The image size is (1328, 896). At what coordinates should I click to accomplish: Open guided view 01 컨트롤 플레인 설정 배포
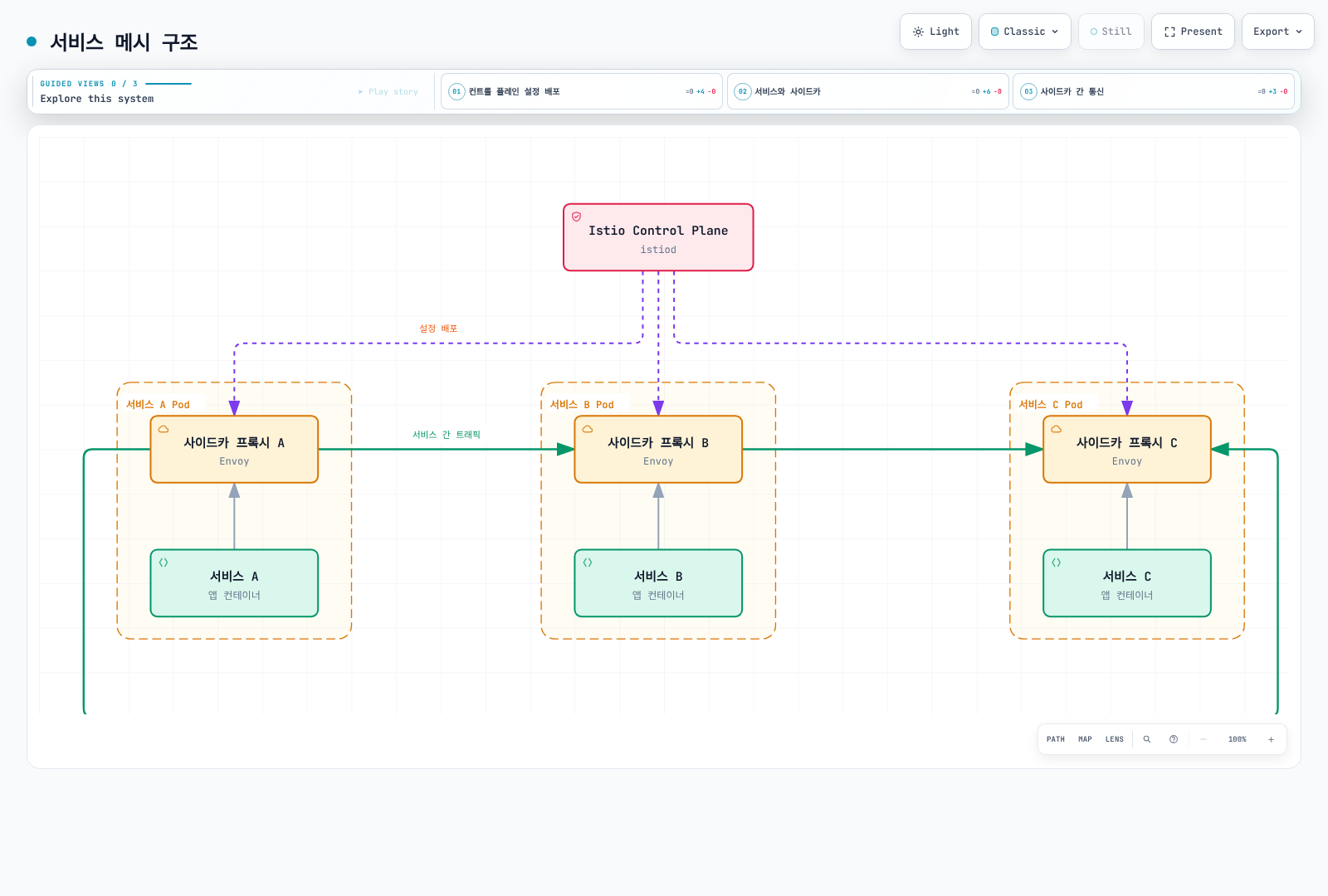pos(582,91)
